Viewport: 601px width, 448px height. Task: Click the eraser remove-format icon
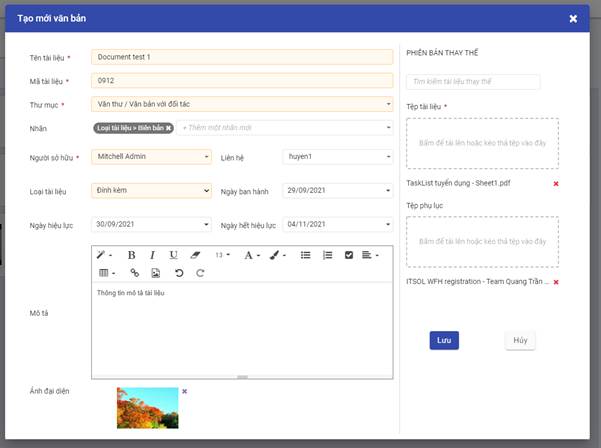point(196,255)
